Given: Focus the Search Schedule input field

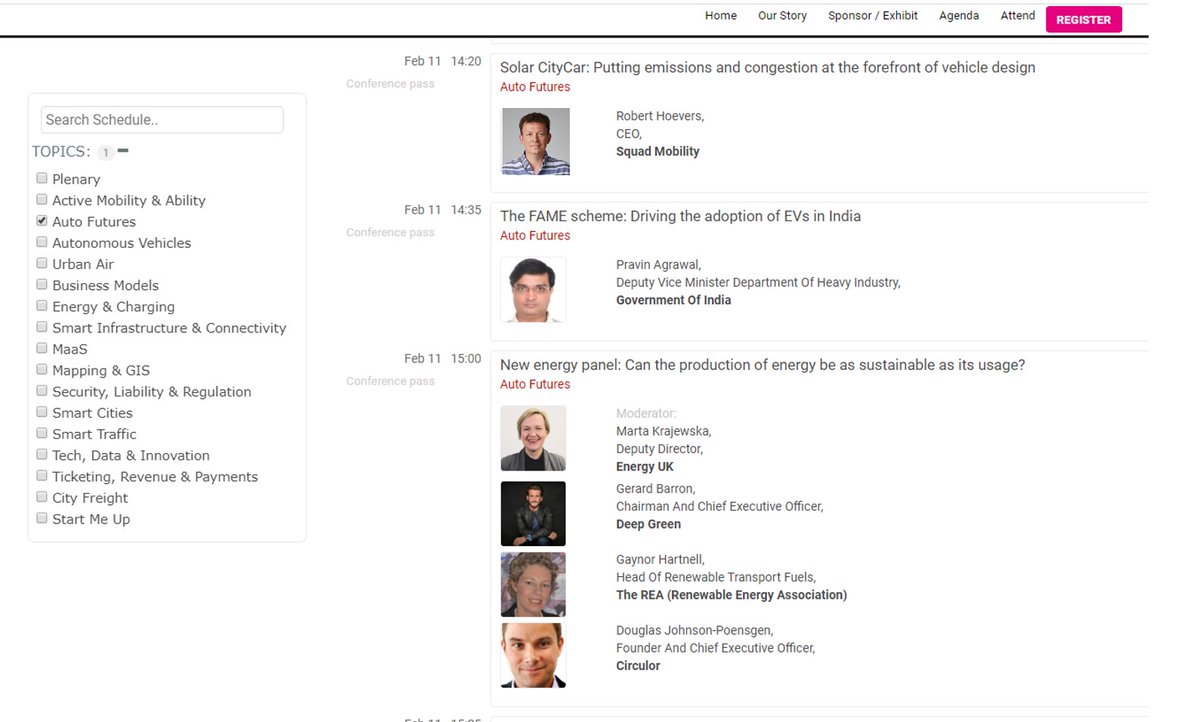Looking at the screenshot, I should point(162,120).
